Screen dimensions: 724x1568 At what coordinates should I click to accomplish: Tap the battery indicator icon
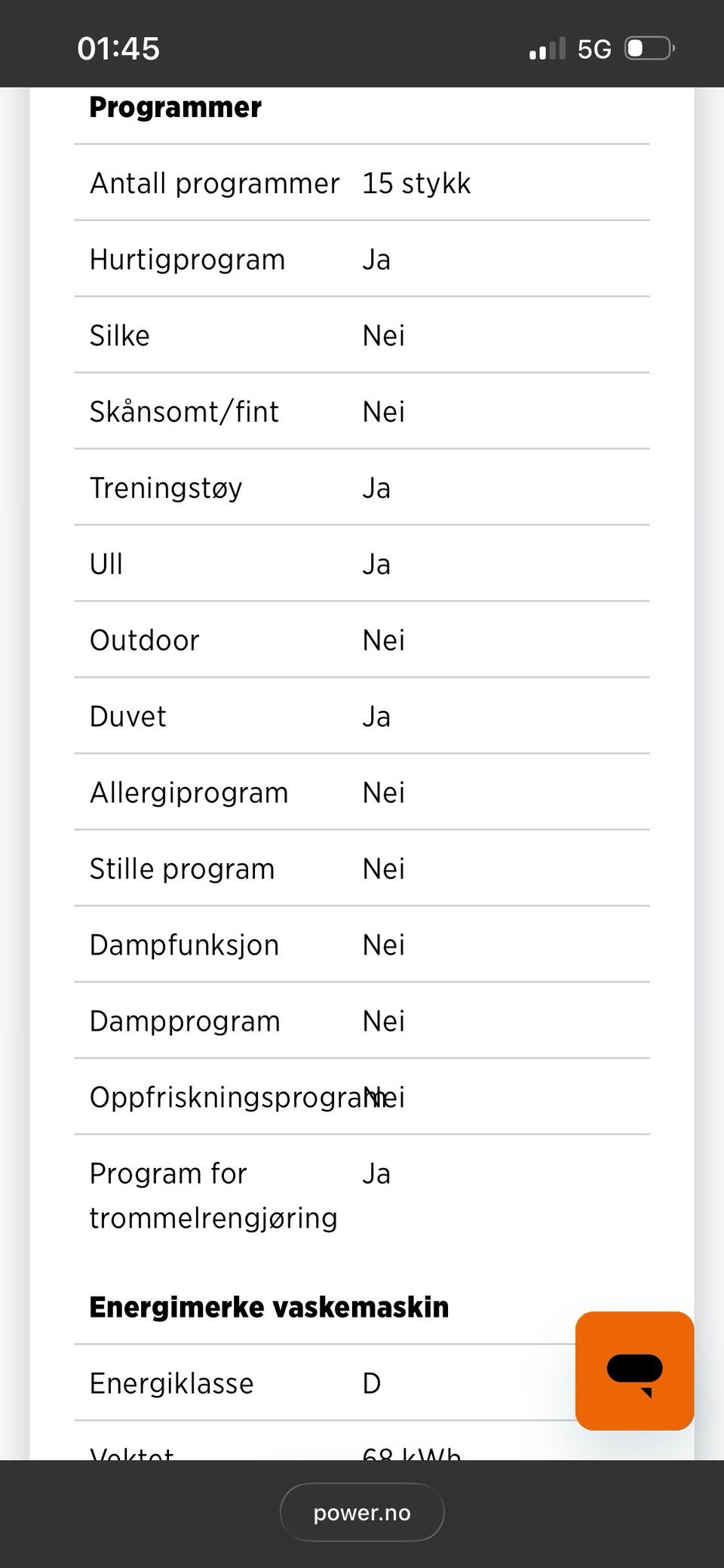649,49
